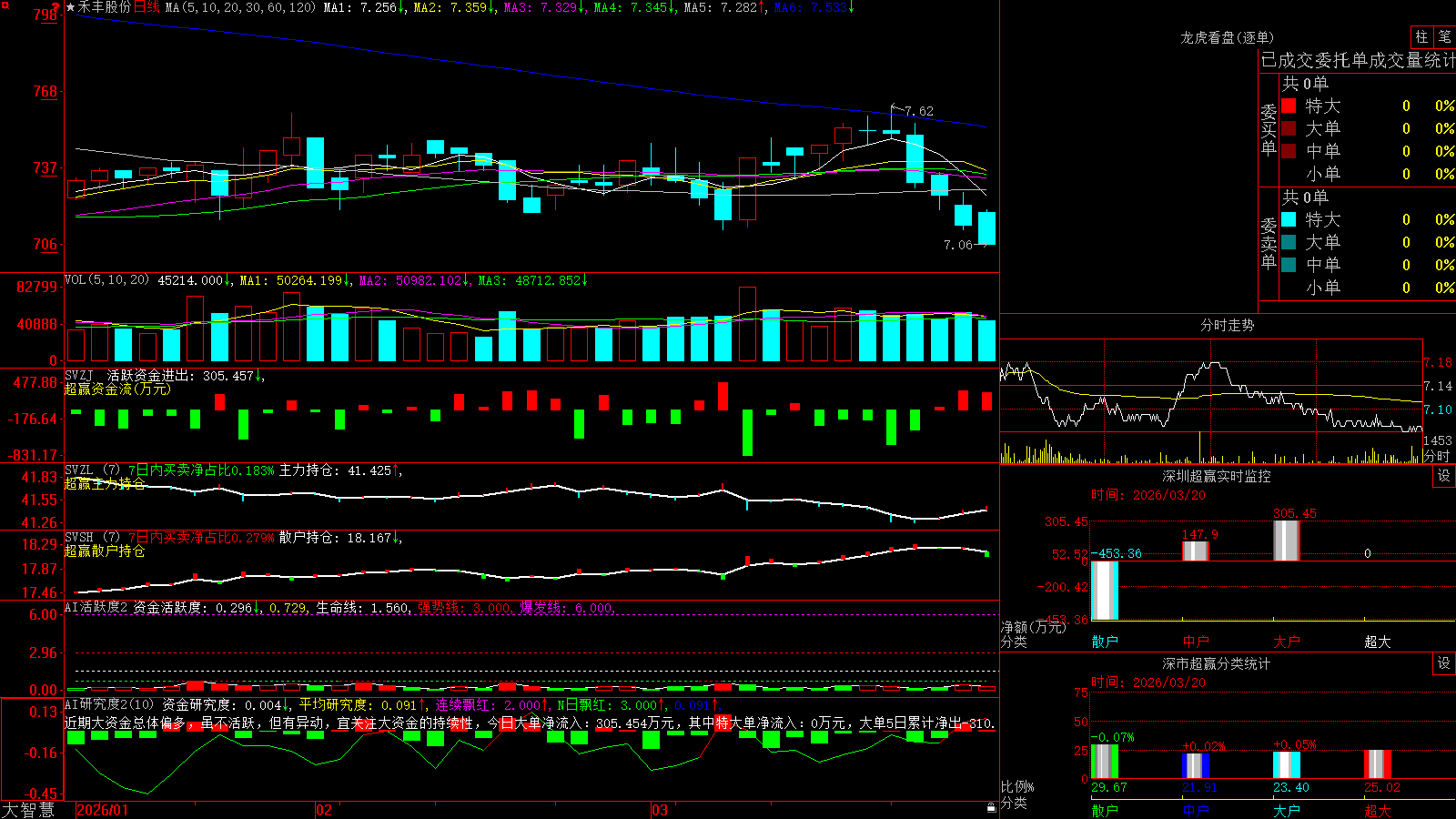Click the red 特大 buy-order swatch
1456x819 pixels.
(x=1289, y=106)
